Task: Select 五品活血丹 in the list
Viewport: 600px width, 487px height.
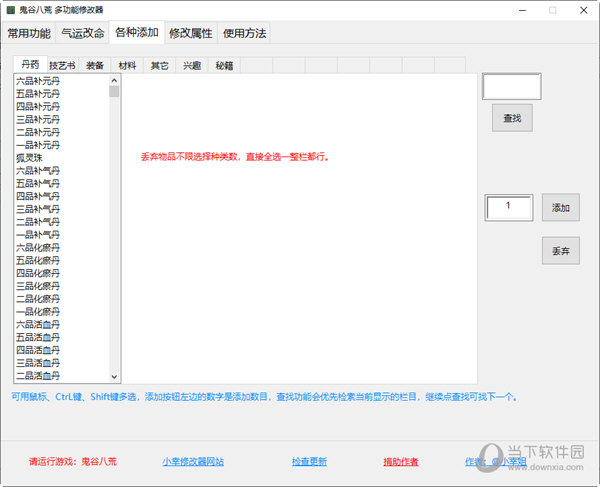Action: point(38,337)
